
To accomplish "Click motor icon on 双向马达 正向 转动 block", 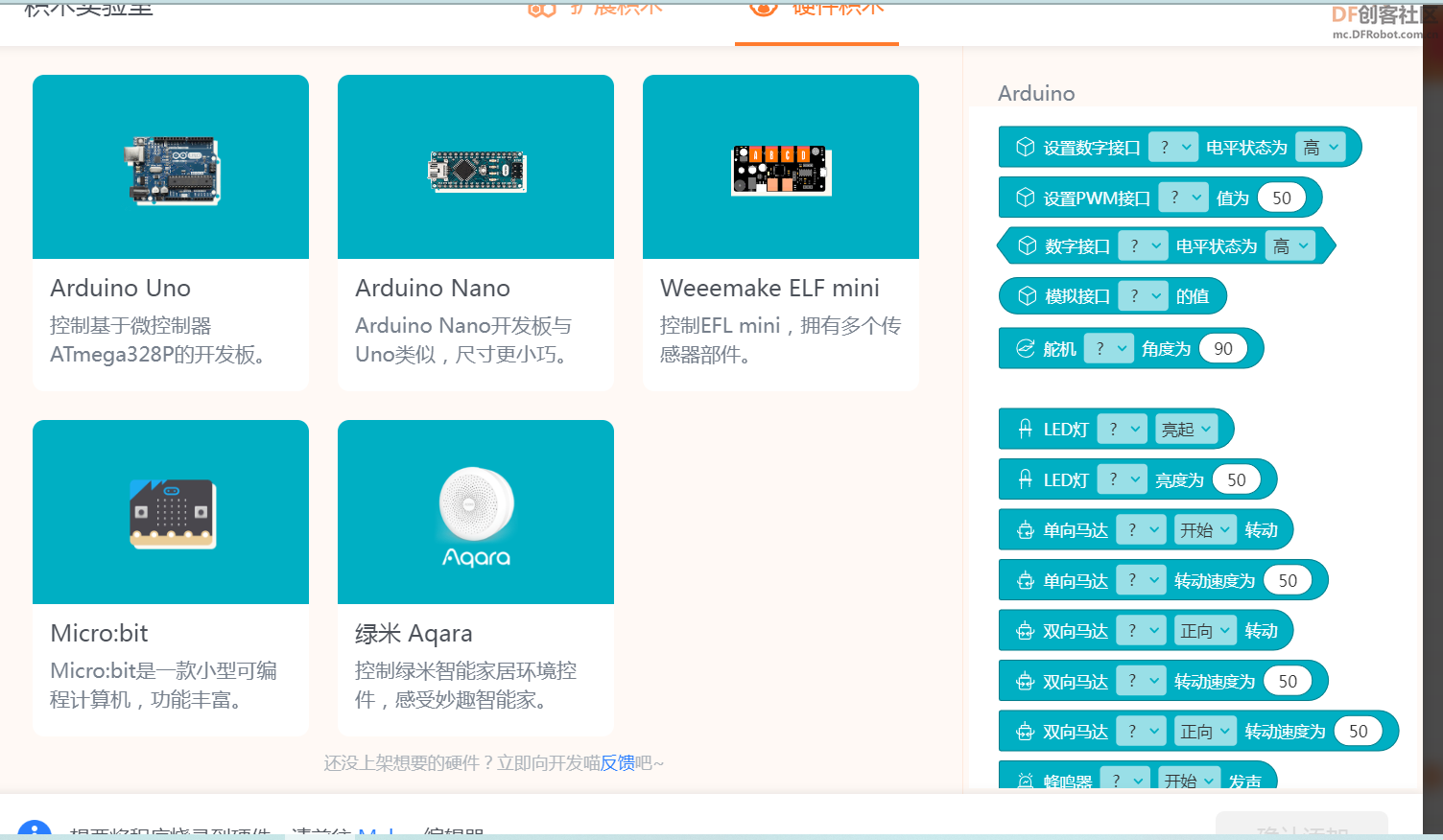I will point(1026,630).
